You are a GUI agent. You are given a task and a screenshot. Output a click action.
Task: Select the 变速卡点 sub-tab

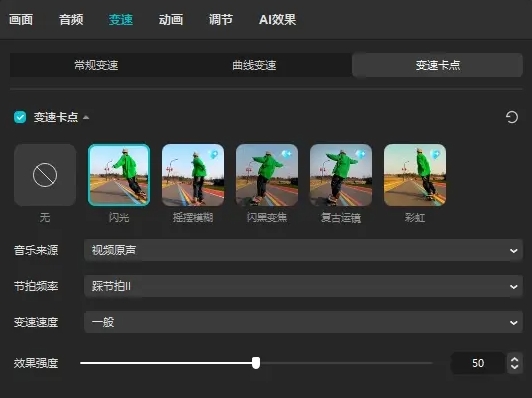click(438, 65)
